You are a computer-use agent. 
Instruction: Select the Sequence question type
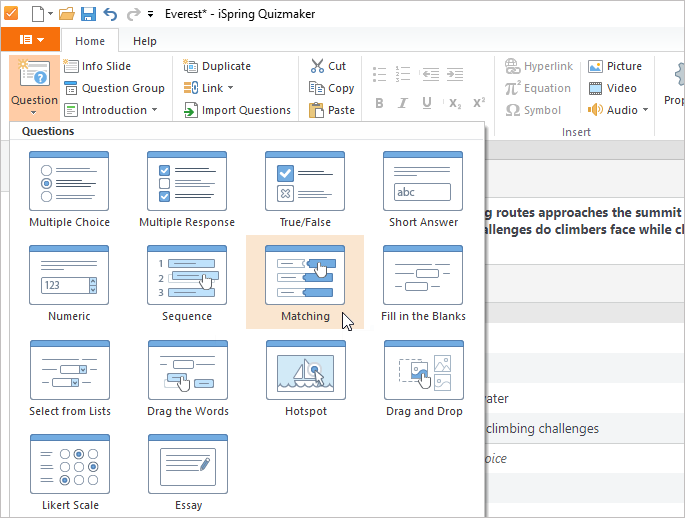[x=187, y=283]
